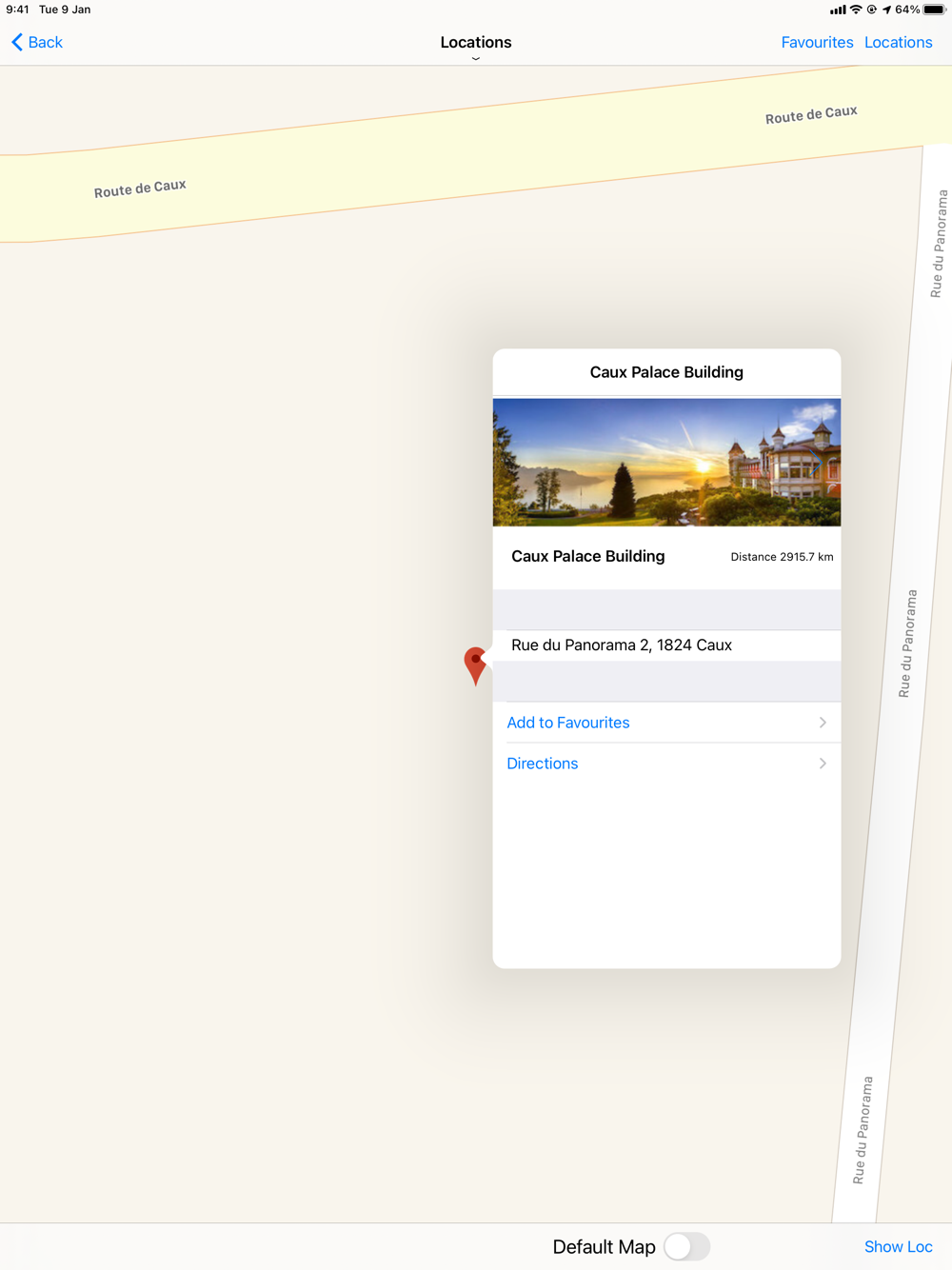Tap the Distance 2915.7 km label
Viewport: 952px width, 1270px height.
click(782, 557)
